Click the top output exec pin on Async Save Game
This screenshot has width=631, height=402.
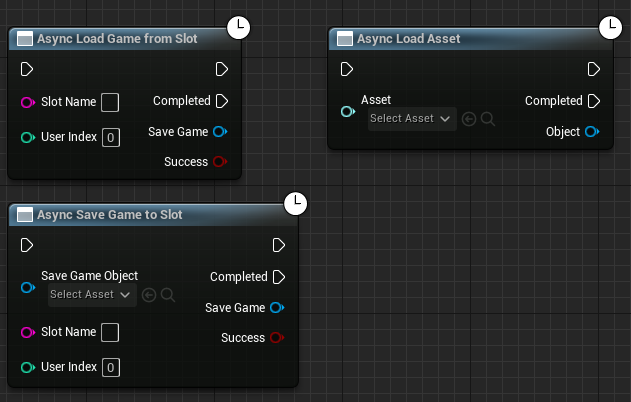(279, 245)
